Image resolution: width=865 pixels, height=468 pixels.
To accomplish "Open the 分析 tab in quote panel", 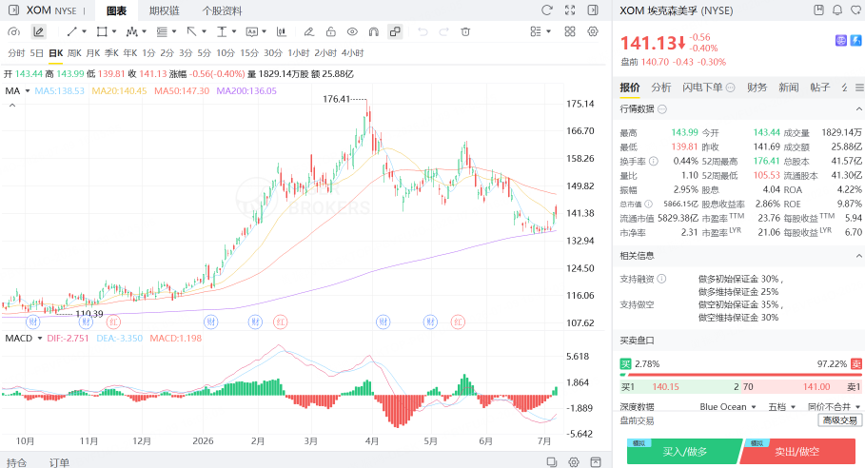I will pos(661,87).
